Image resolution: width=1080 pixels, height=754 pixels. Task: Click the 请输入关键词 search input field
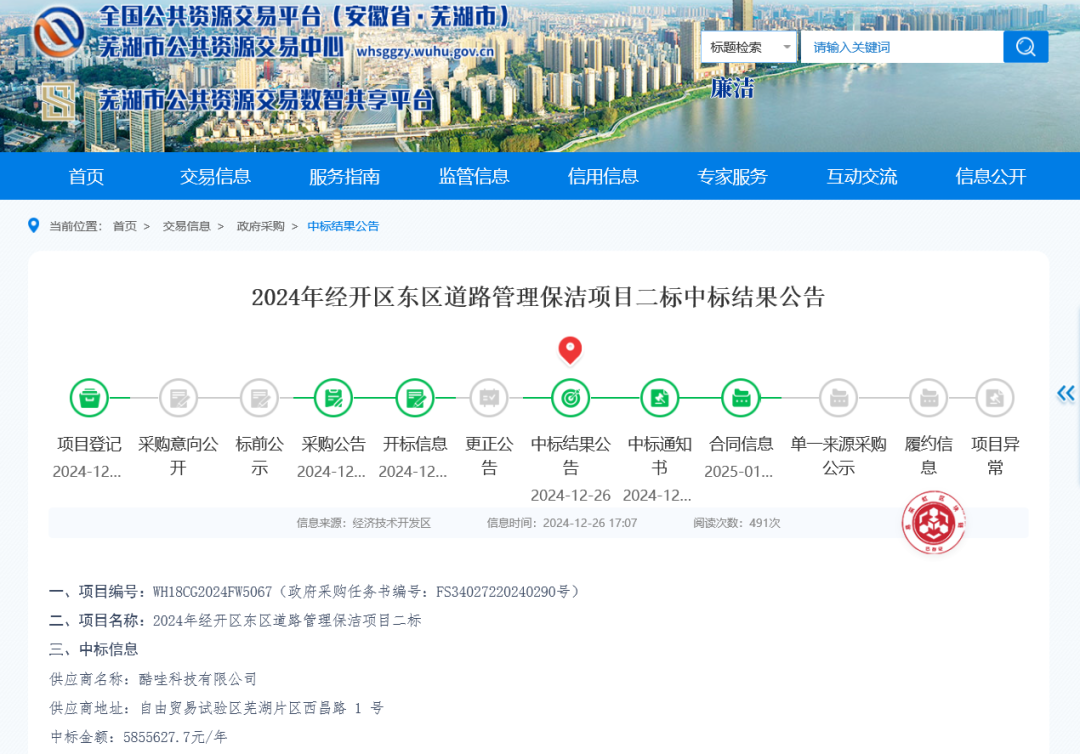click(900, 47)
